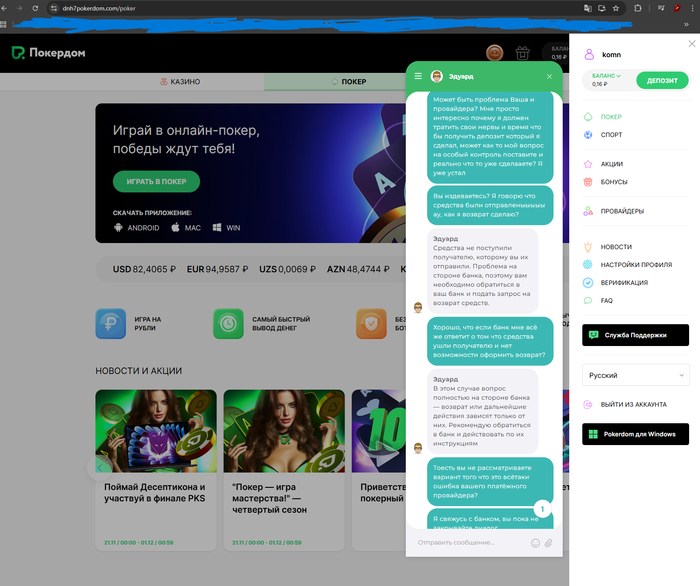Open the browser three-dot menu
This screenshot has height=586, width=700.
pyautogui.click(x=692, y=8)
